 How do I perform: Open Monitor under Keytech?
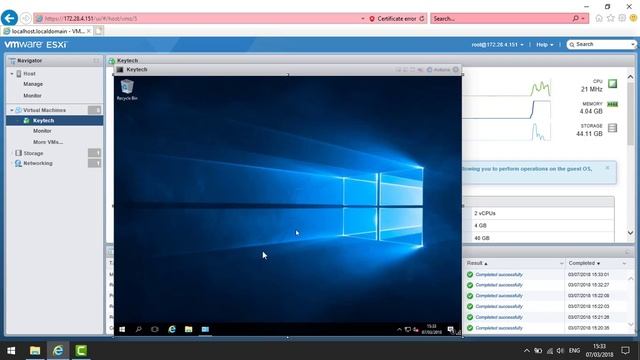pyautogui.click(x=42, y=131)
